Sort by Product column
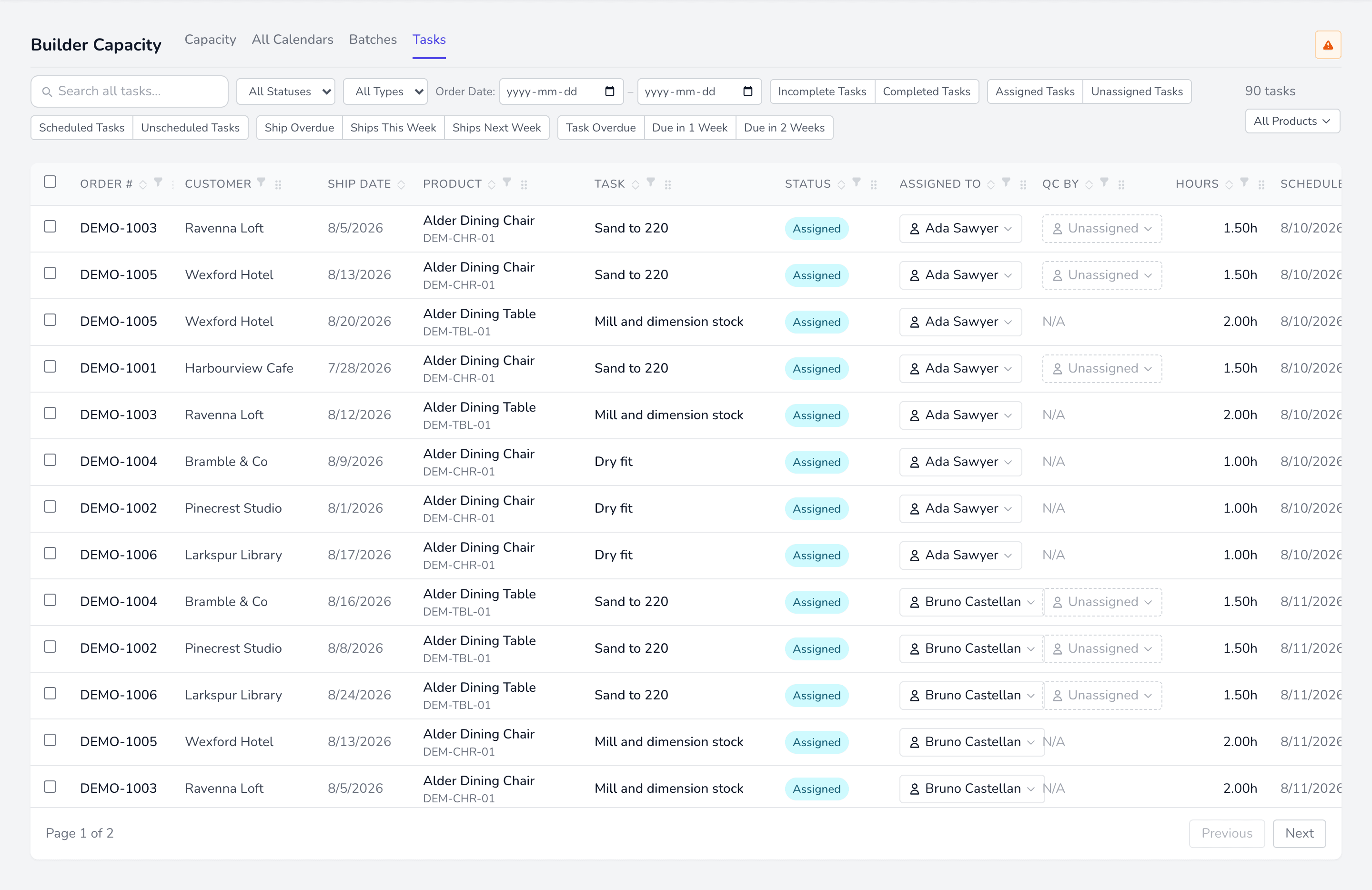The width and height of the screenshot is (1372, 890). click(492, 184)
